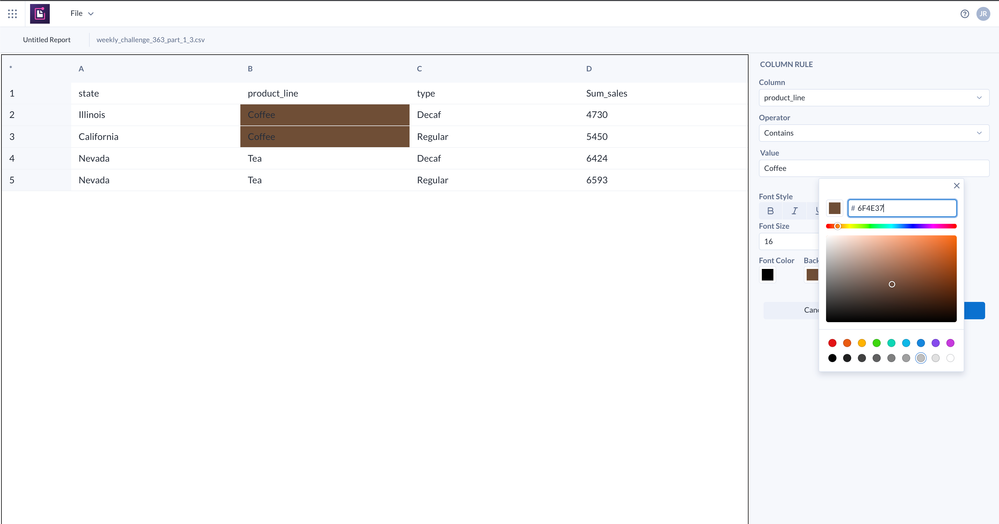Choose the blue preset color
This screenshot has height=524, width=999.
(x=921, y=343)
